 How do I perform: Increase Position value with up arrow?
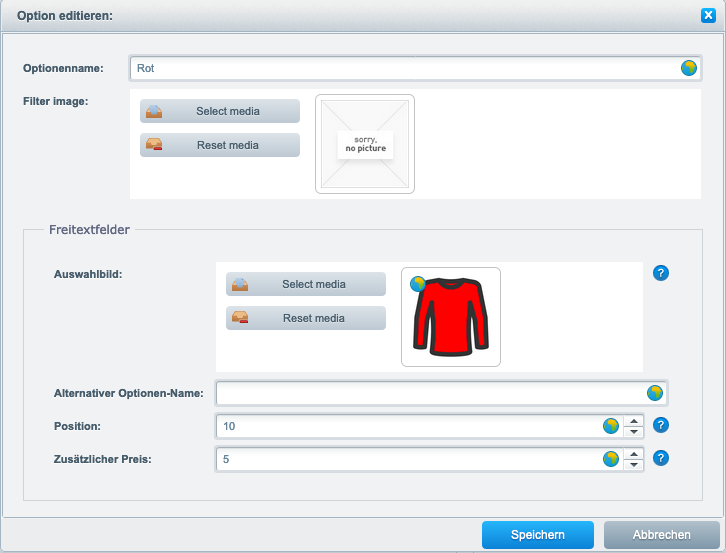pyautogui.click(x=633, y=421)
